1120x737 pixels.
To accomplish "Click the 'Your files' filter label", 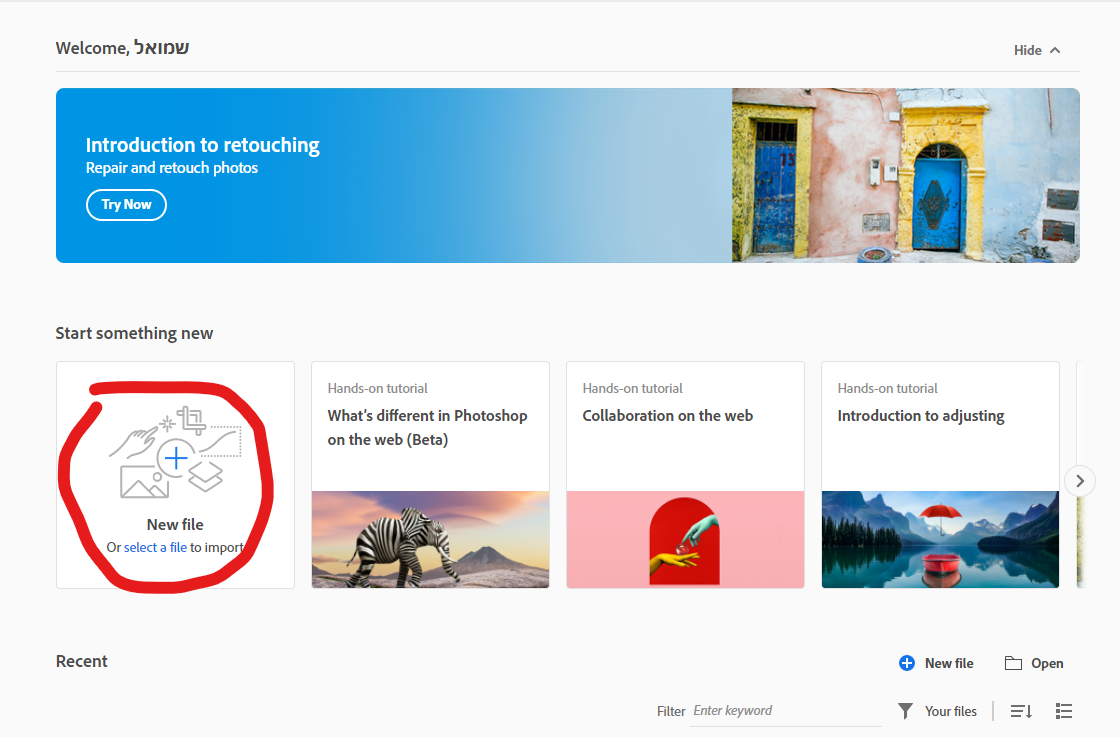I will coord(951,711).
